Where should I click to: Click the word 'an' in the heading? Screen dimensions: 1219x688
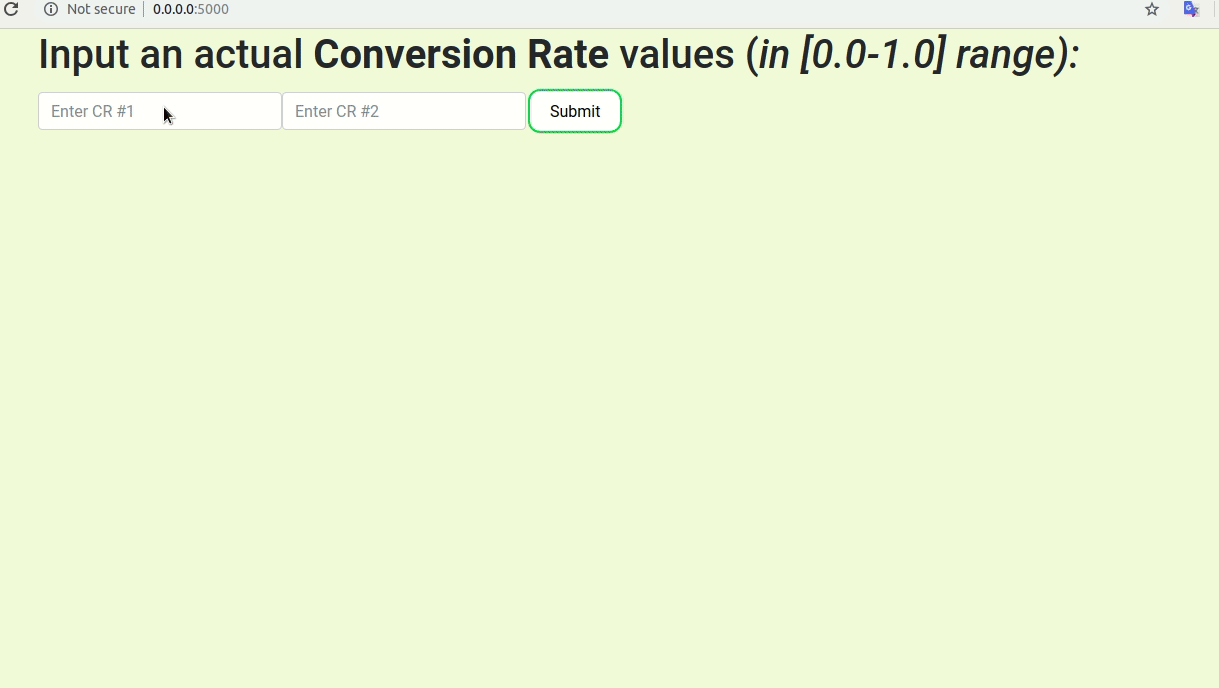click(161, 55)
